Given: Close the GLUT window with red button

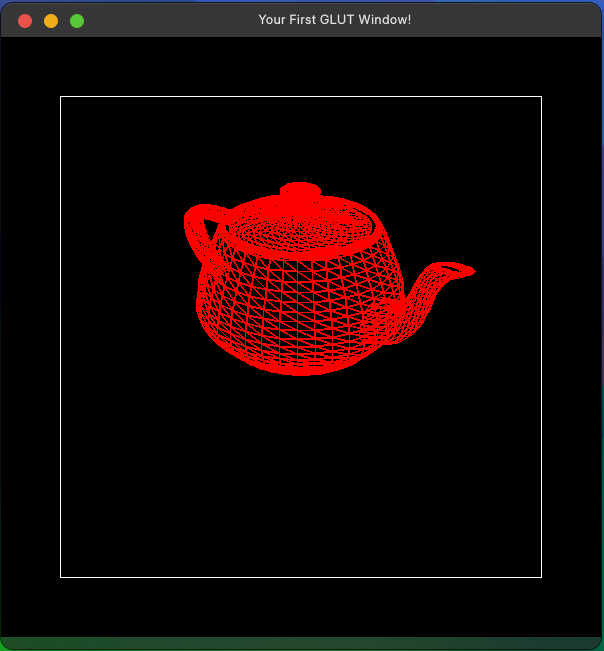Looking at the screenshot, I should [25, 20].
